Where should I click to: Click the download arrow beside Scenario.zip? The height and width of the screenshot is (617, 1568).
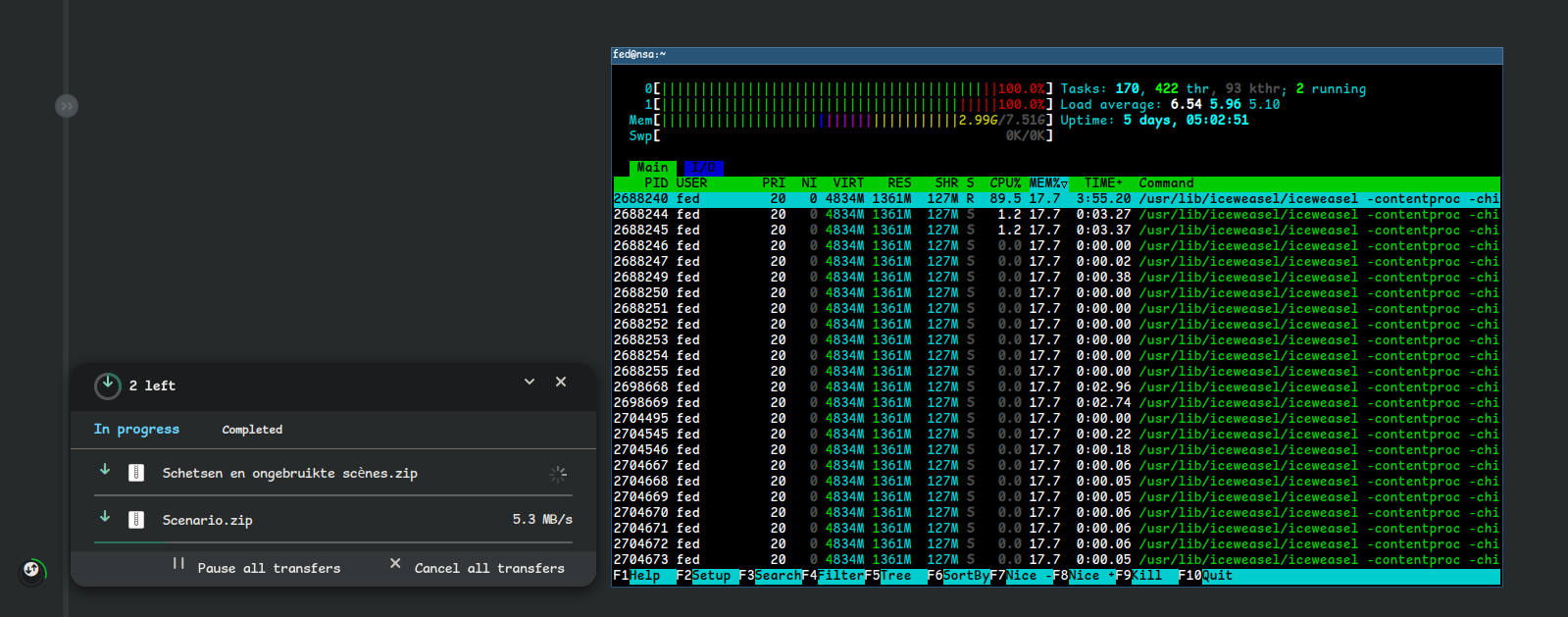click(x=105, y=517)
